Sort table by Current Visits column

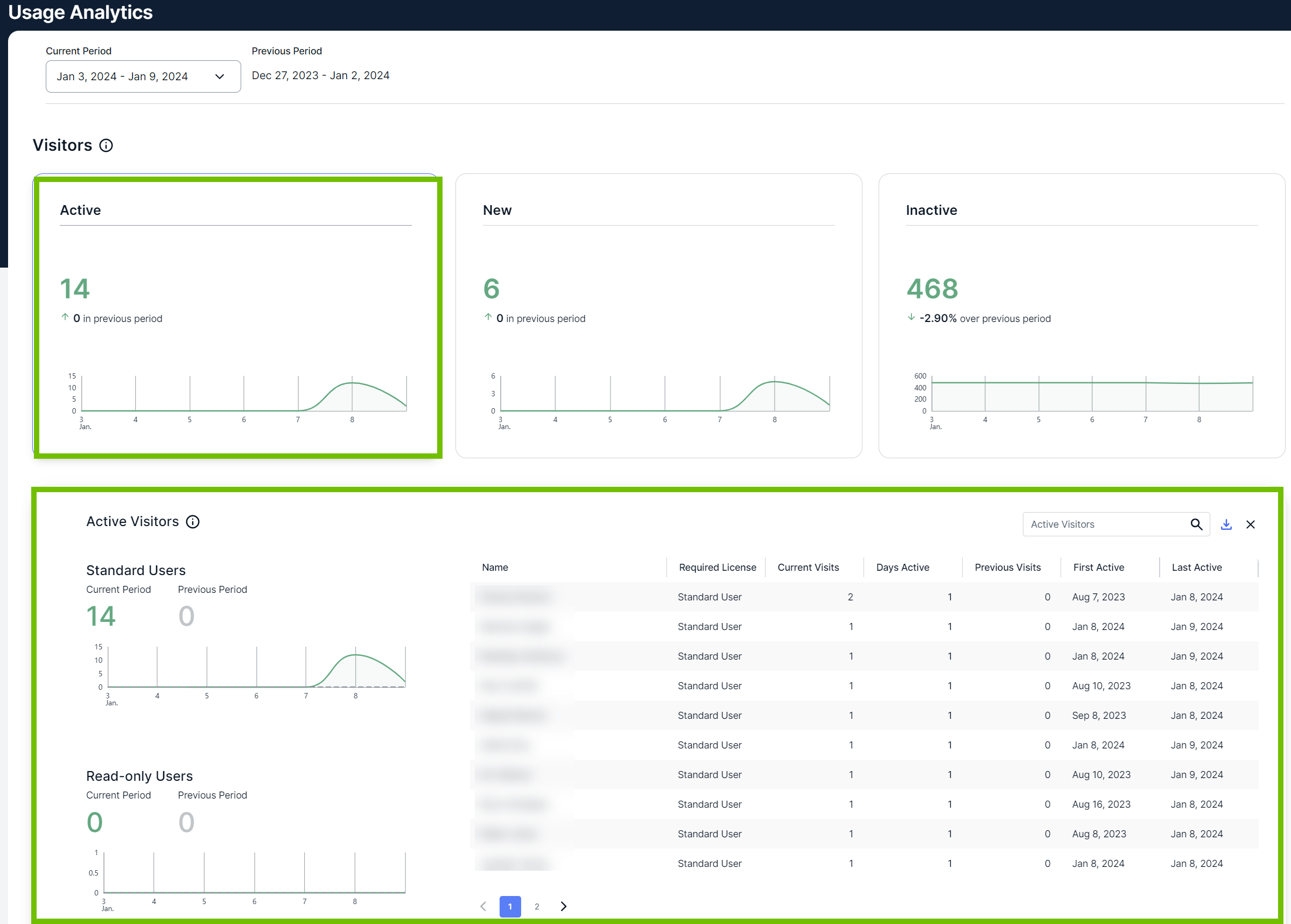pos(808,567)
